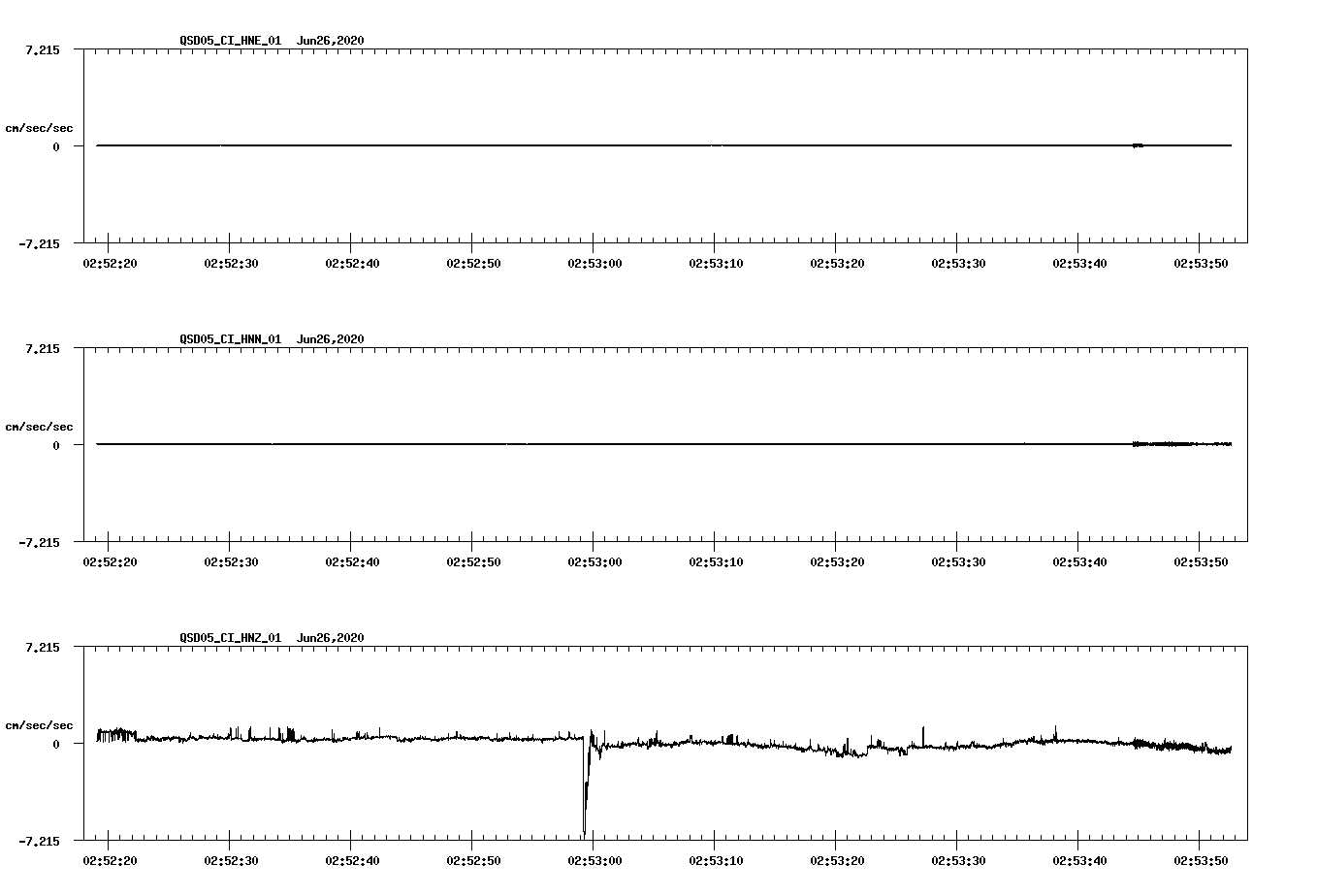Pick 02:52:30 time label on HNZ axis
The height and width of the screenshot is (896, 1317).
click(x=231, y=861)
